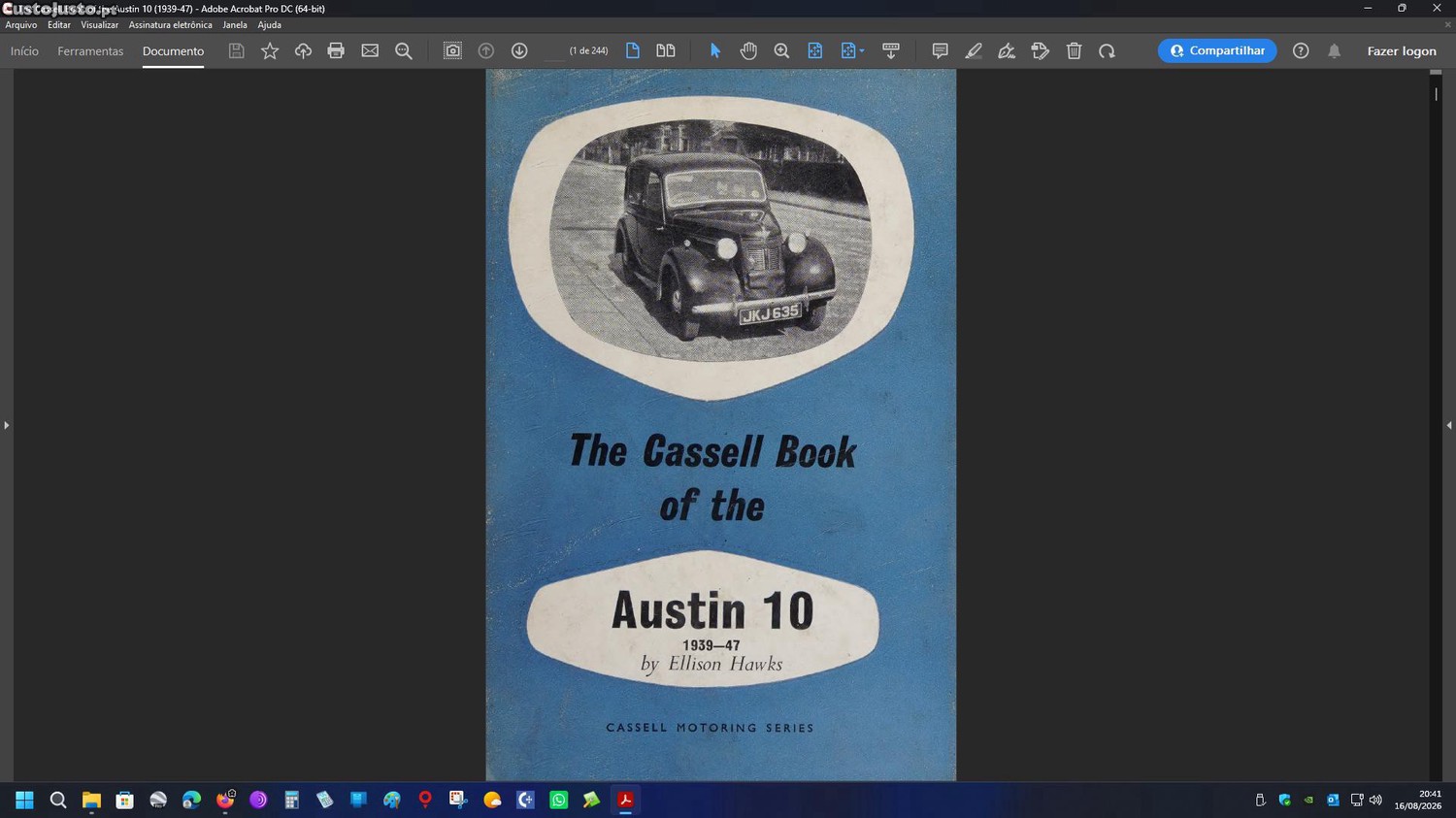Select the highlighter pen tool

pos(974,50)
